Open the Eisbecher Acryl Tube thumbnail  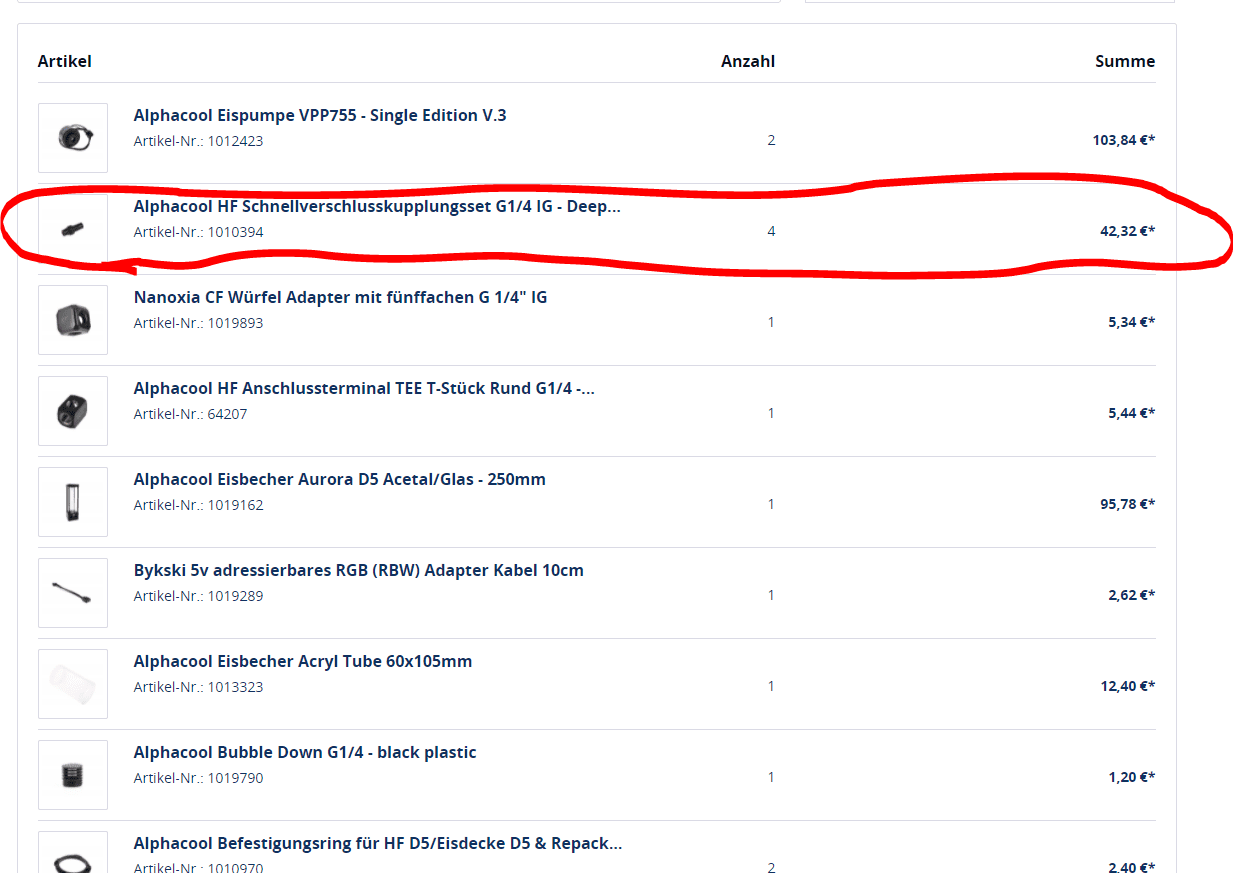click(x=73, y=684)
